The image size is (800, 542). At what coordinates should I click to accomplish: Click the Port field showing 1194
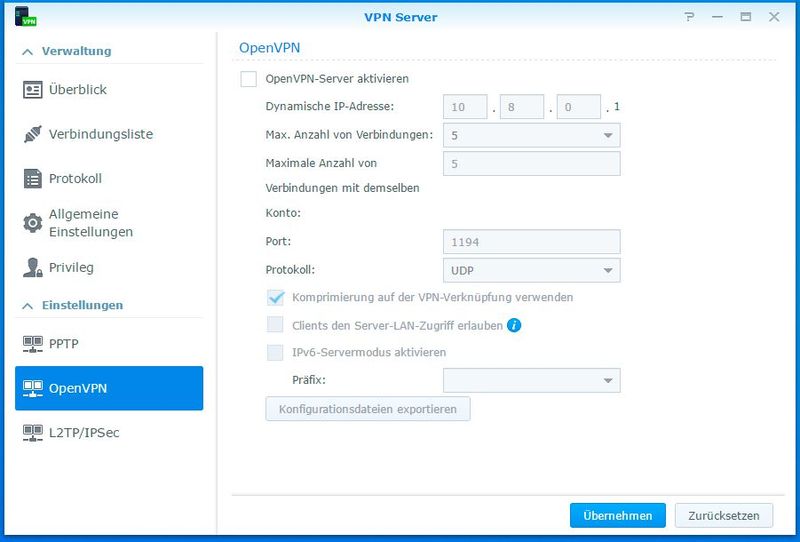[x=532, y=242]
